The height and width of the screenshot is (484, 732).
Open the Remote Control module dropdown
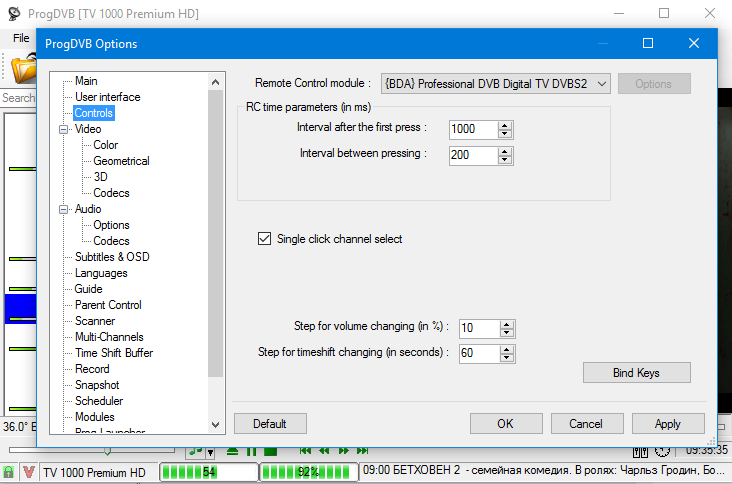[601, 84]
